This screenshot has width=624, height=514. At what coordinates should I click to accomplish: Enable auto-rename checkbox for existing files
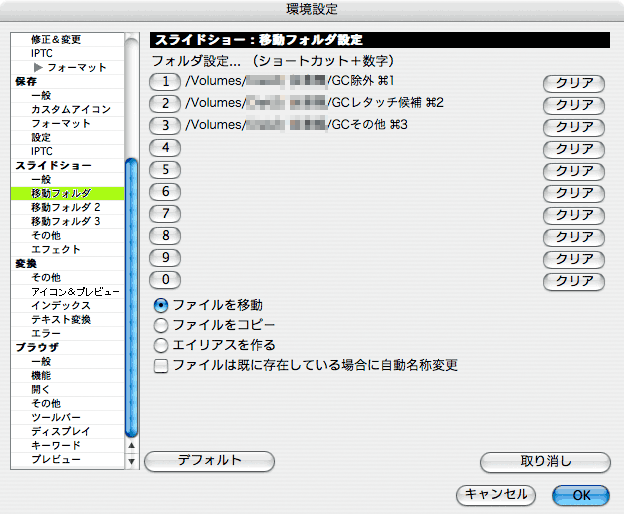pyautogui.click(x=161, y=366)
